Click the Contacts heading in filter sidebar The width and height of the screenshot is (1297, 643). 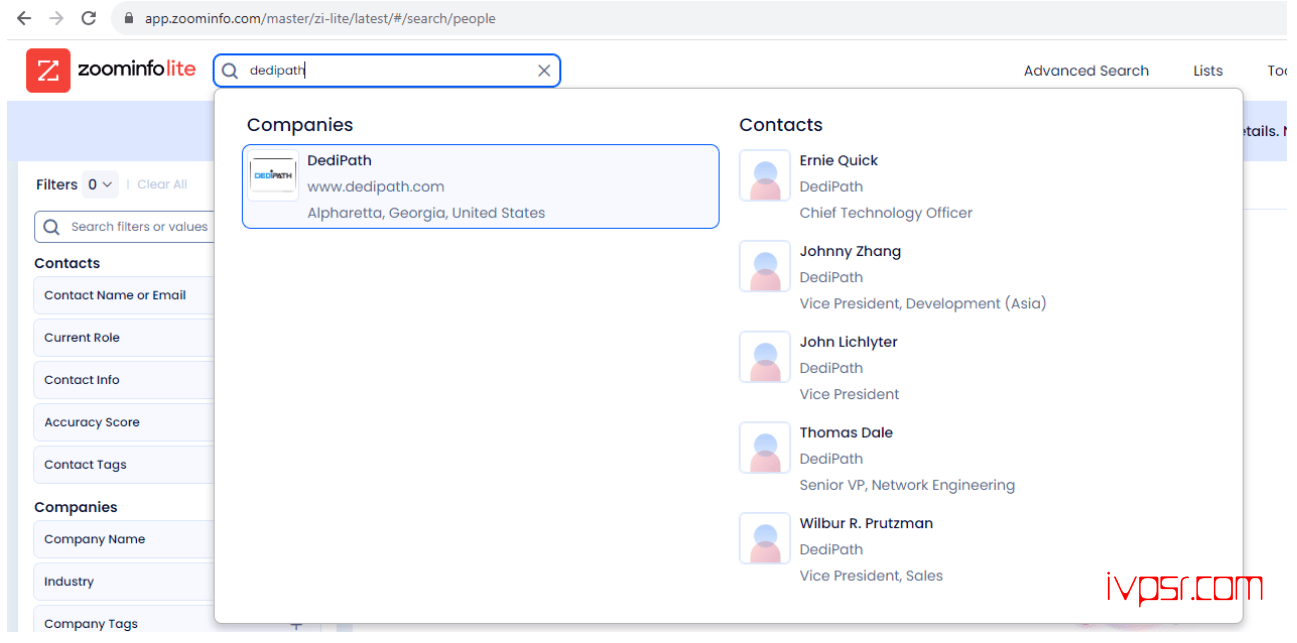(x=67, y=263)
